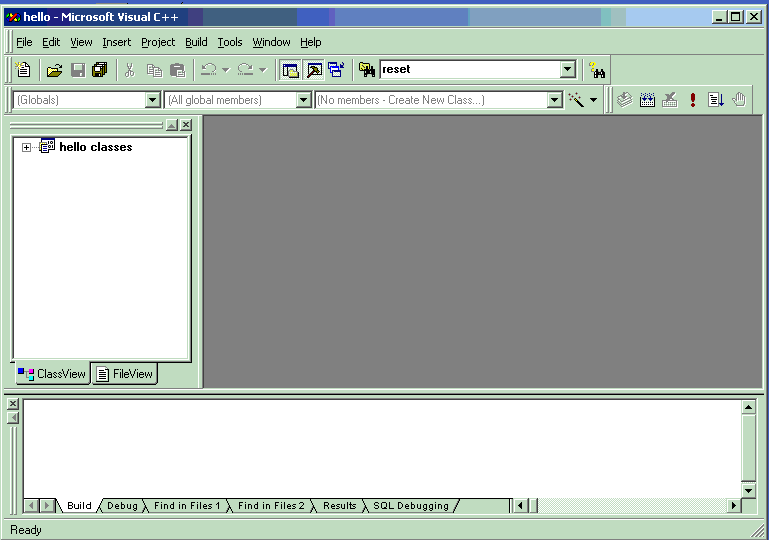Open the Window menu
The width and height of the screenshot is (769, 540).
click(271, 42)
